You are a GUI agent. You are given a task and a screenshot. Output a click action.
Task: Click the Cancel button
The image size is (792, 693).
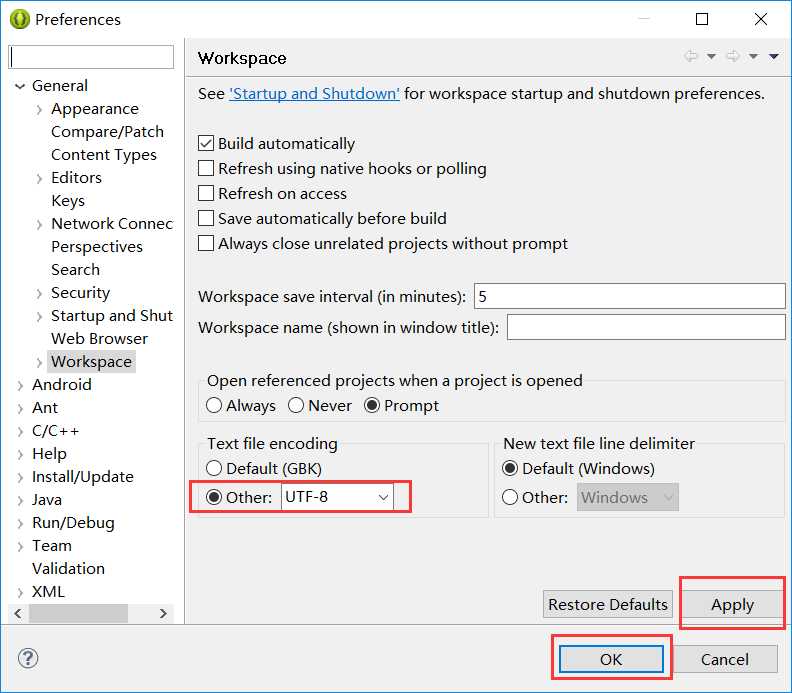point(725,659)
